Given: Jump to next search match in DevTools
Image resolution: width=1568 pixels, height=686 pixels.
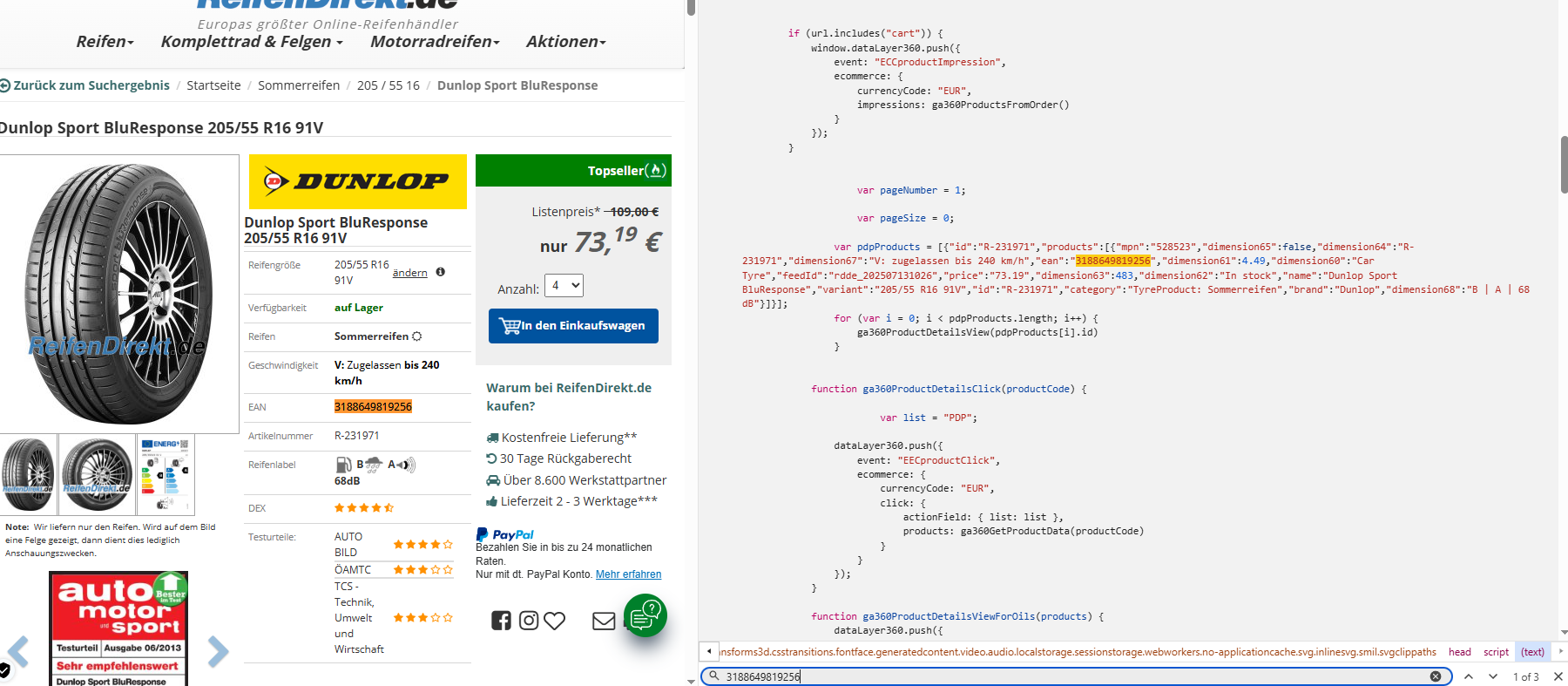Looking at the screenshot, I should pos(1493,676).
